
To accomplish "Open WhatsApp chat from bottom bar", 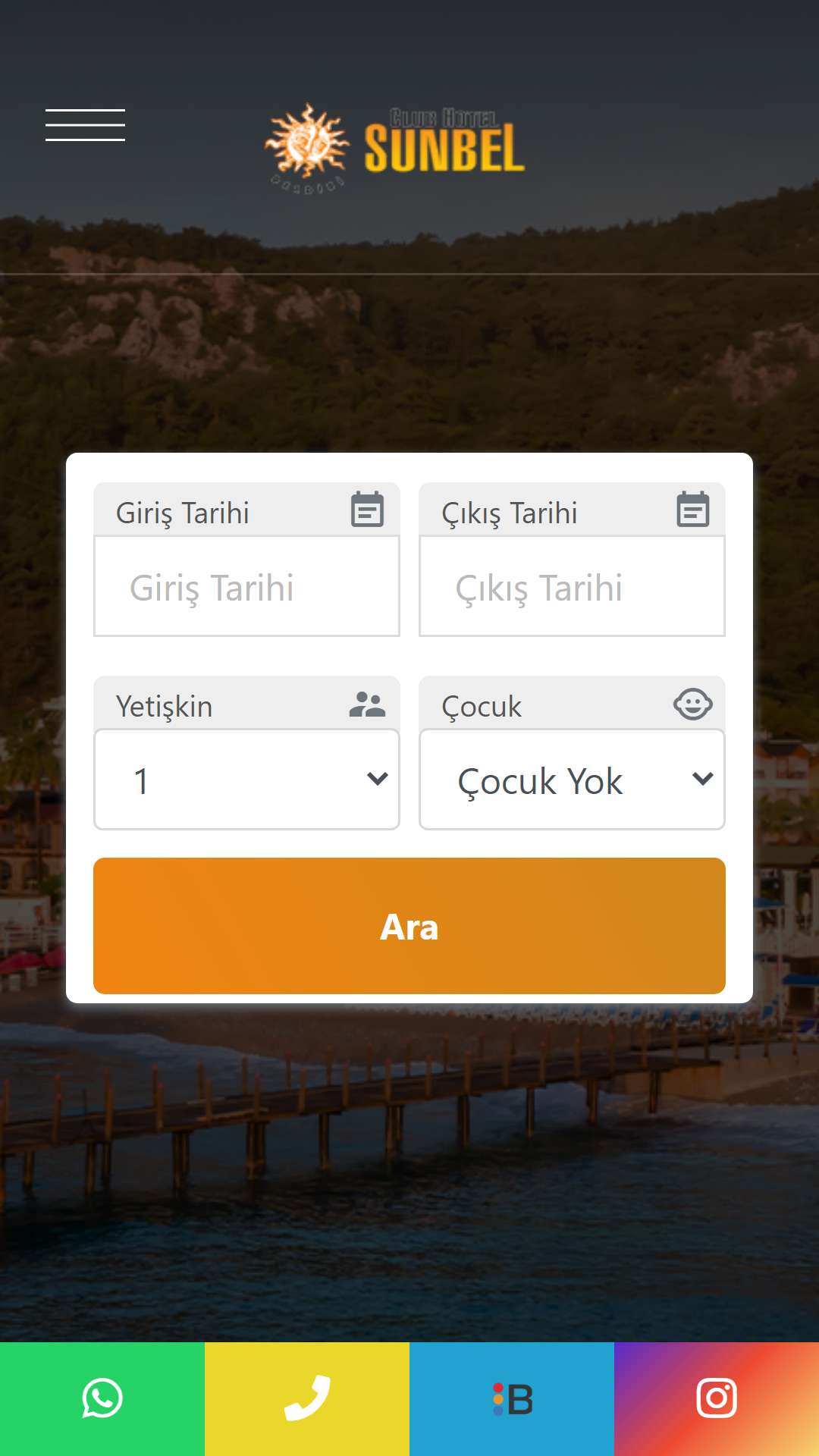I will (x=102, y=1398).
